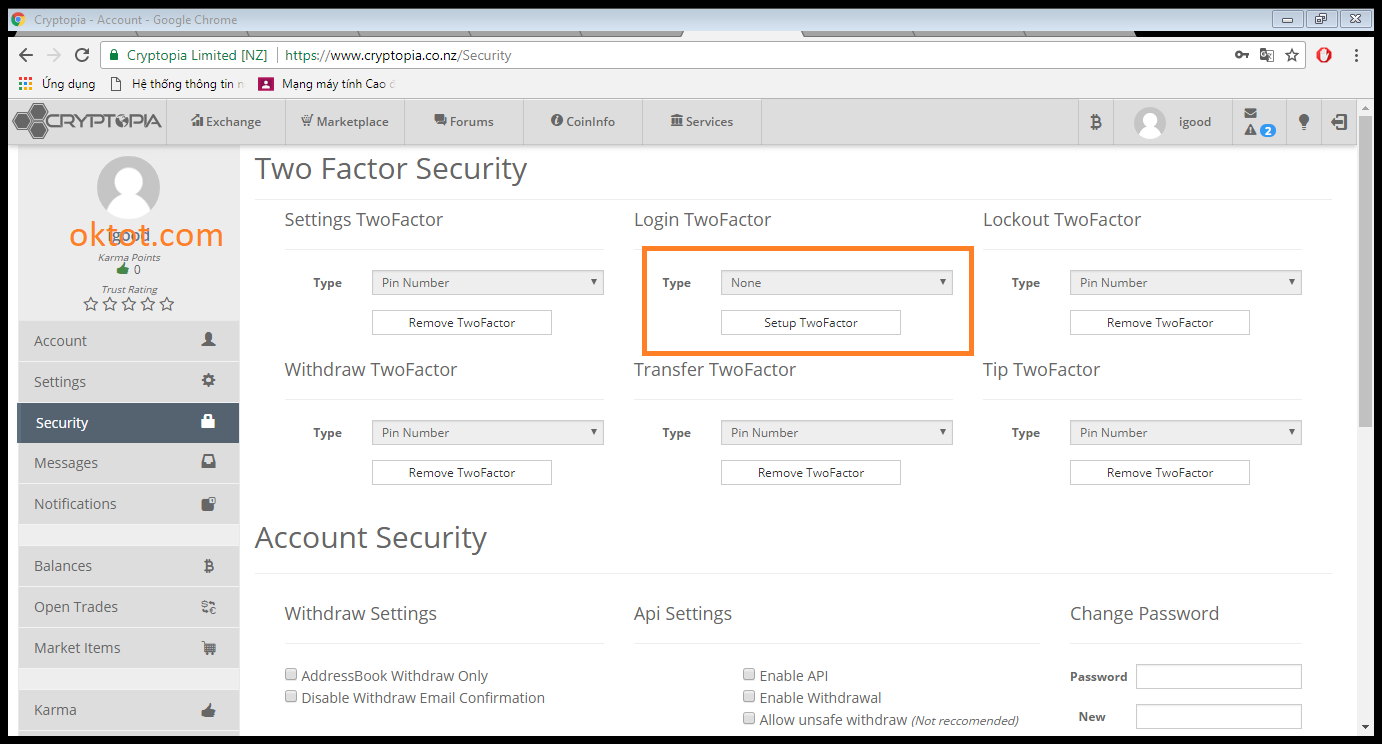Click the Bitcoin balance icon in navbar
Screen dimensions: 1382x744
1095,122
